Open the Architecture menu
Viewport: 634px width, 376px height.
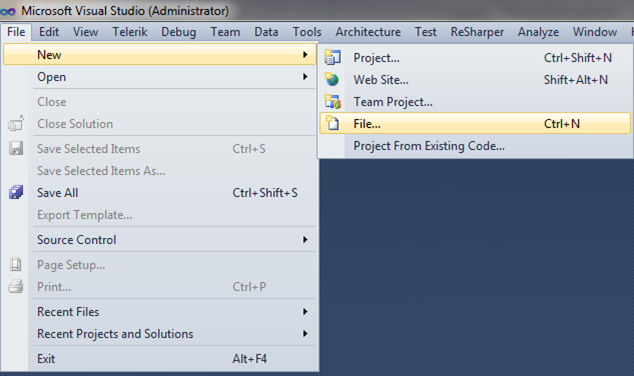tap(368, 32)
